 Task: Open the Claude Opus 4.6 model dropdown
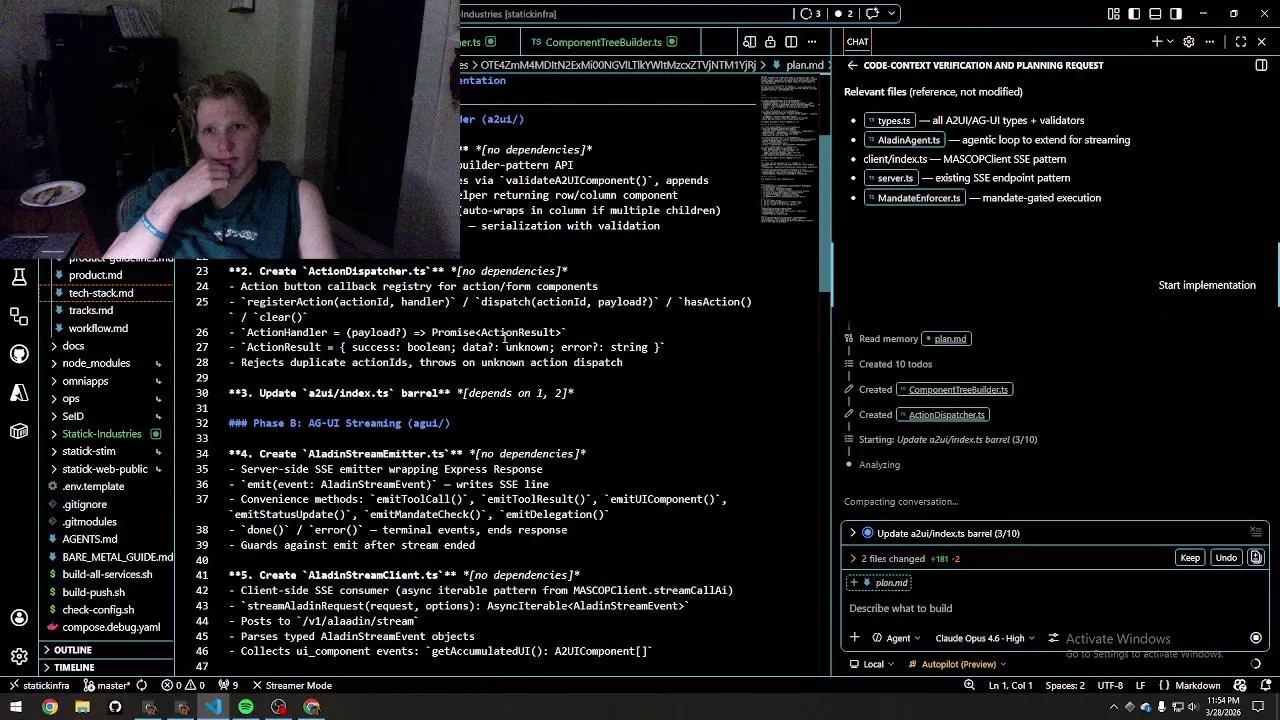click(985, 638)
